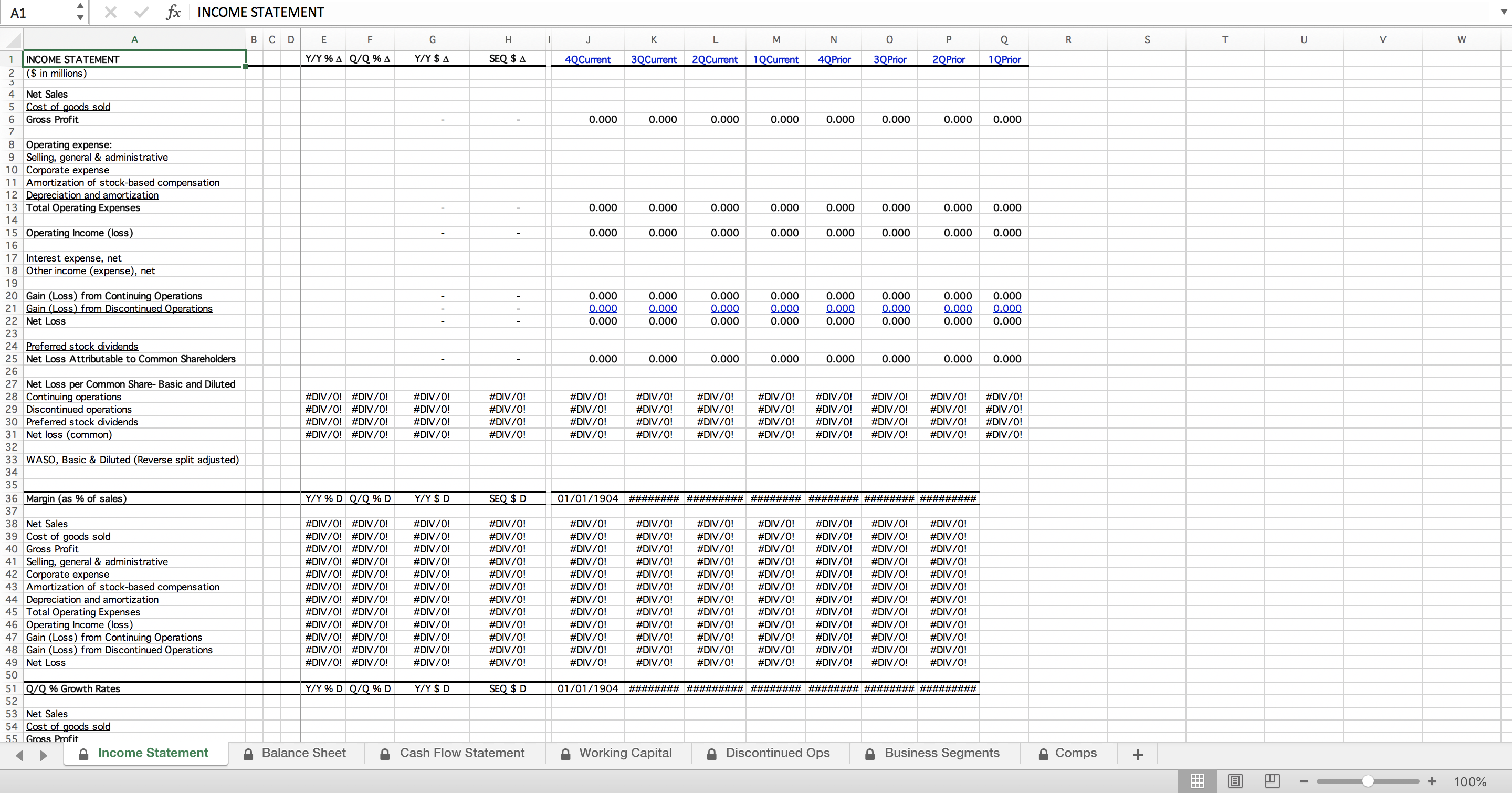Click the zoom in plus button
Image resolution: width=1512 pixels, height=793 pixels.
pyautogui.click(x=1432, y=781)
